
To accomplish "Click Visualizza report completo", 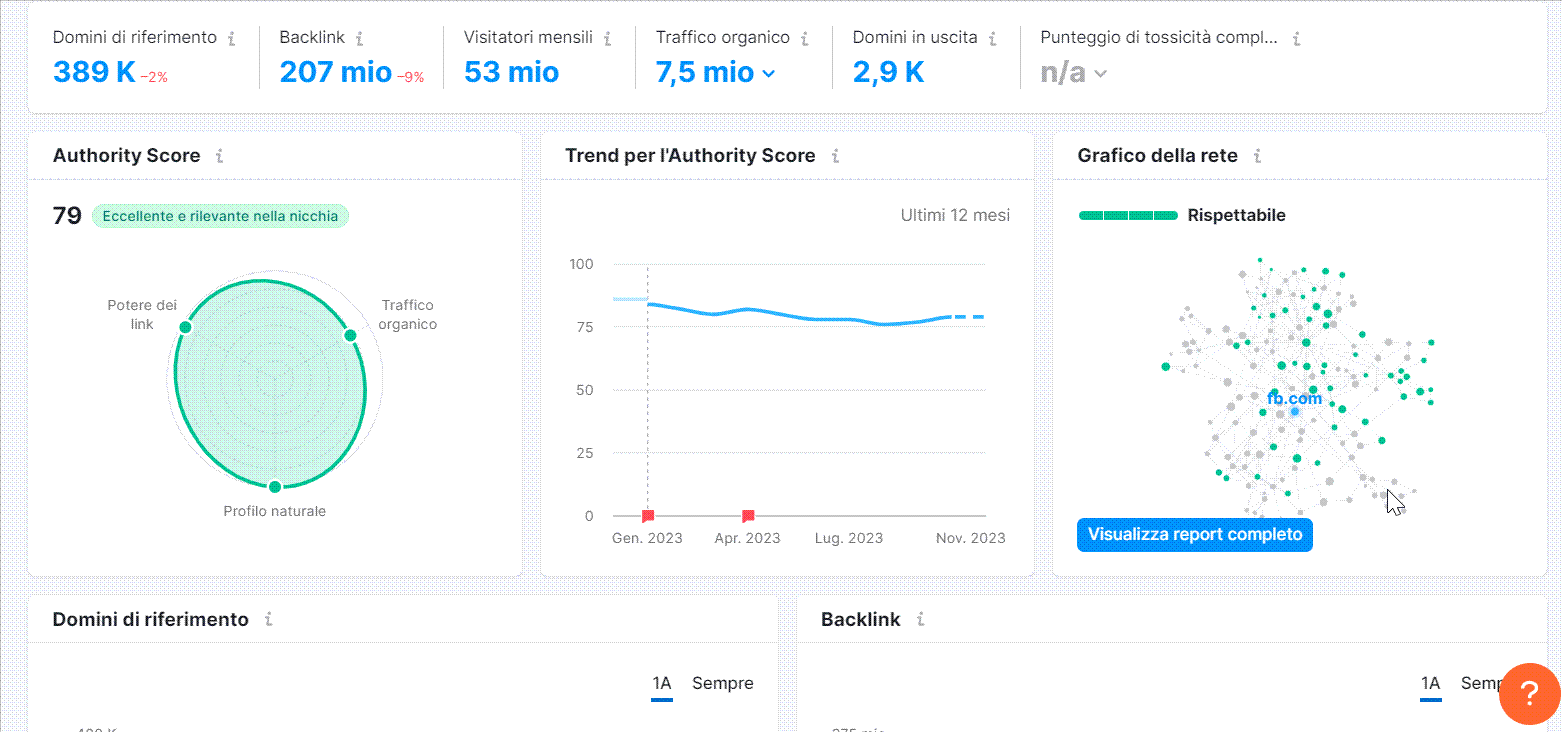I will pos(1194,535).
